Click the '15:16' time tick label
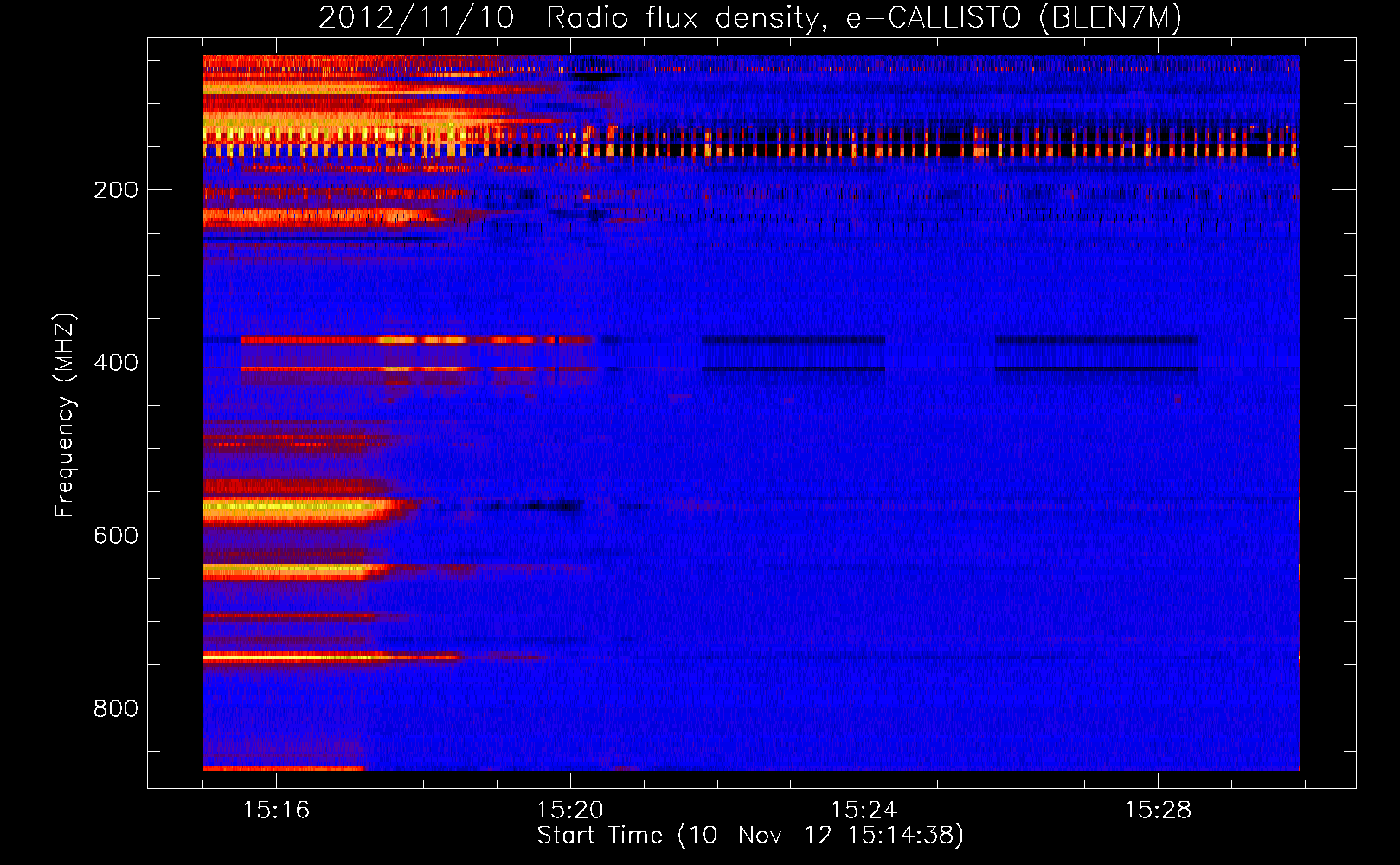This screenshot has width=1400, height=865. (276, 811)
